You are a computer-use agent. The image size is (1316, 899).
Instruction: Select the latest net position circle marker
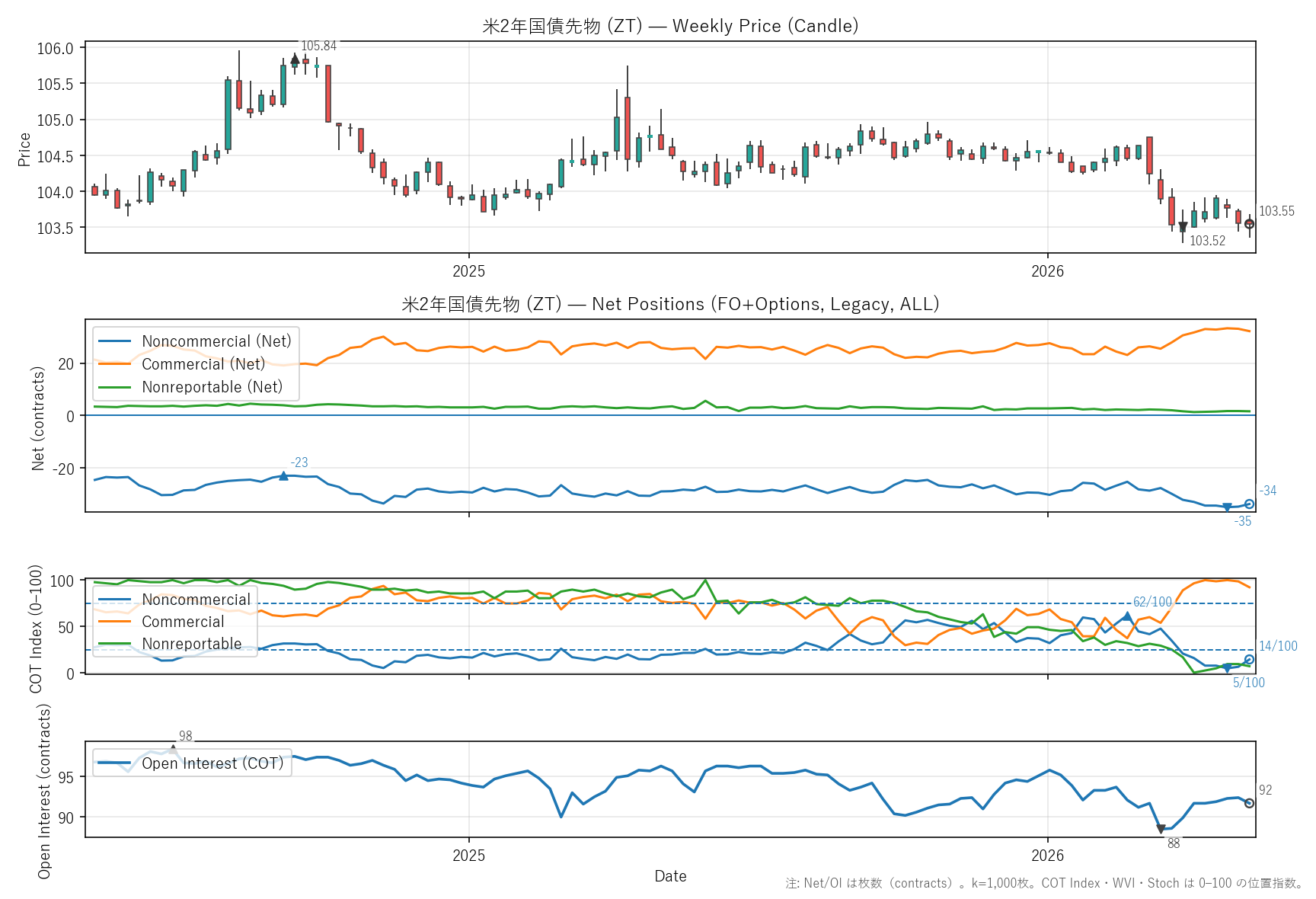[x=1249, y=504]
